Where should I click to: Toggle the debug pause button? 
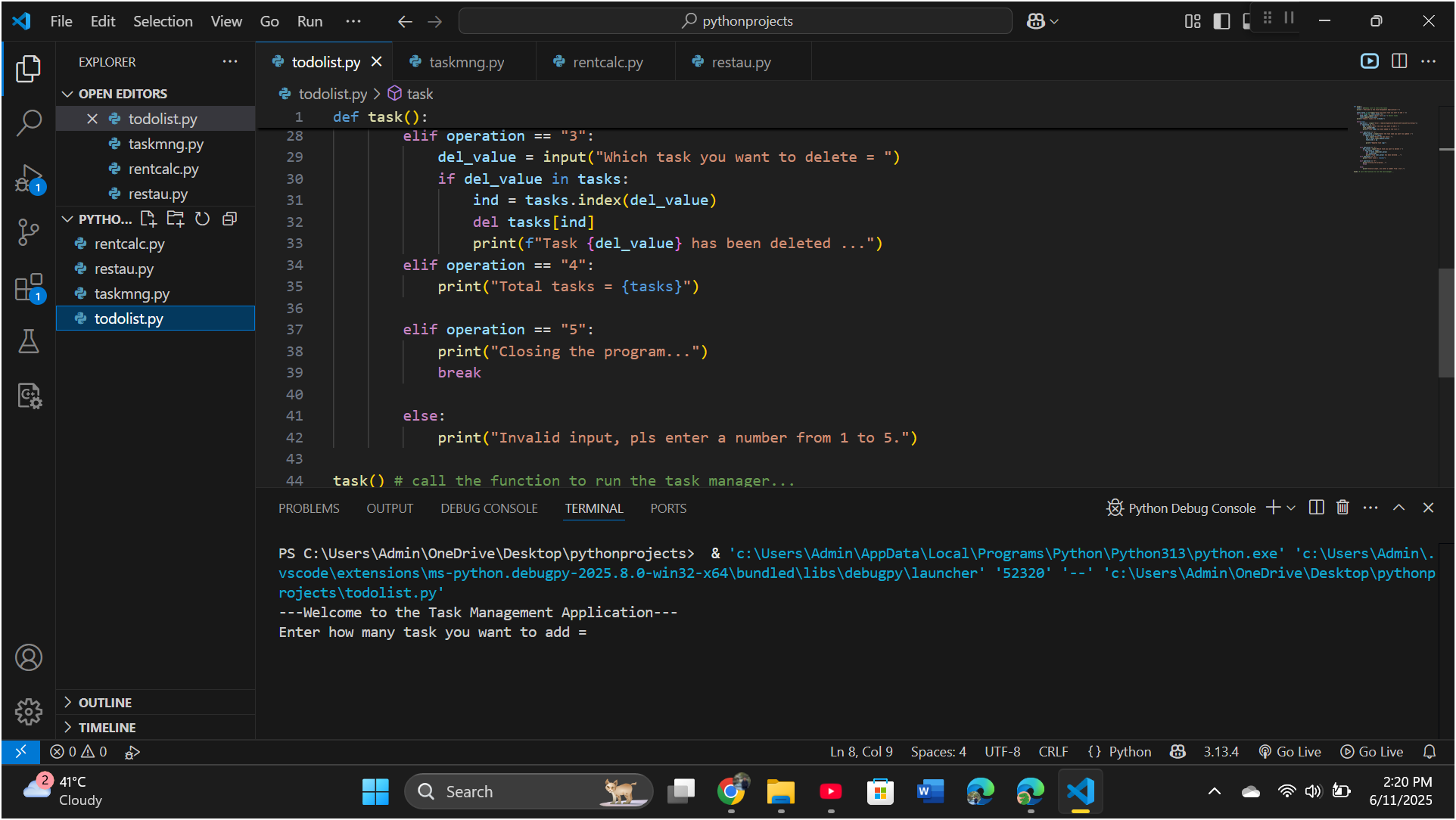[1290, 17]
